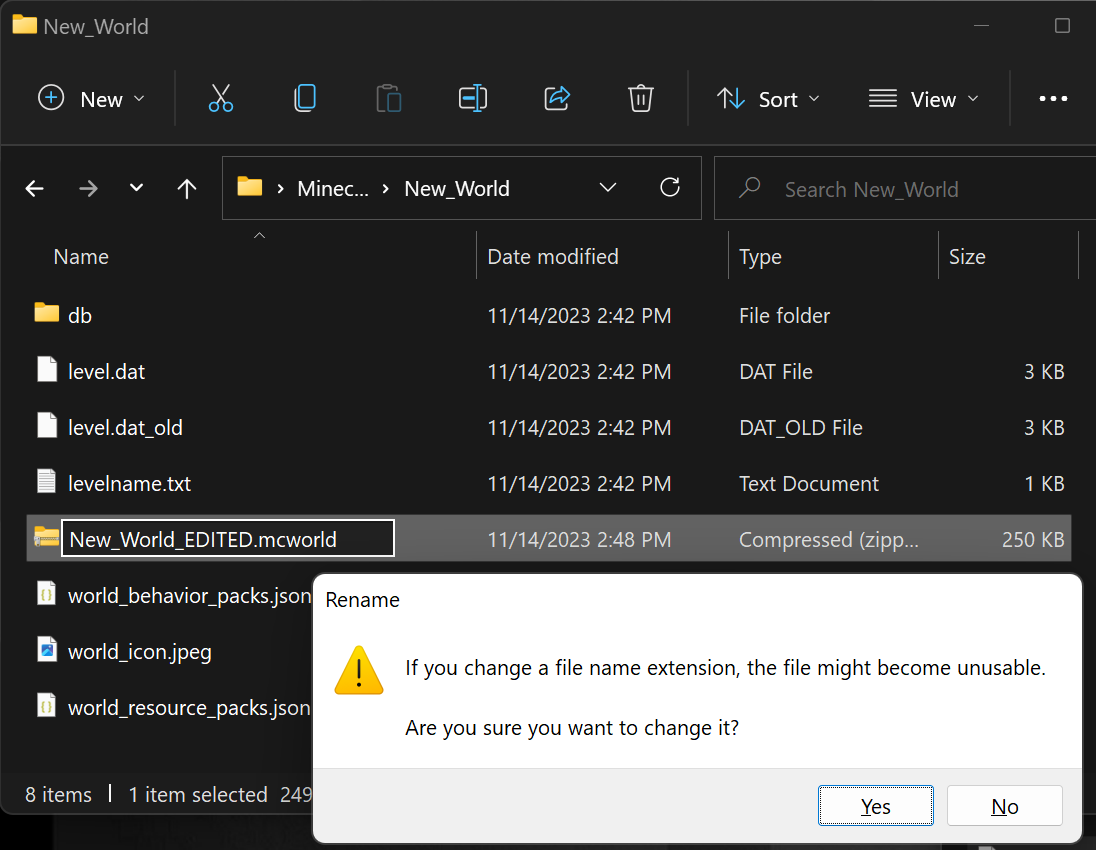The width and height of the screenshot is (1096, 850).
Task: Expand recent locations chevron
Action: click(x=136, y=187)
